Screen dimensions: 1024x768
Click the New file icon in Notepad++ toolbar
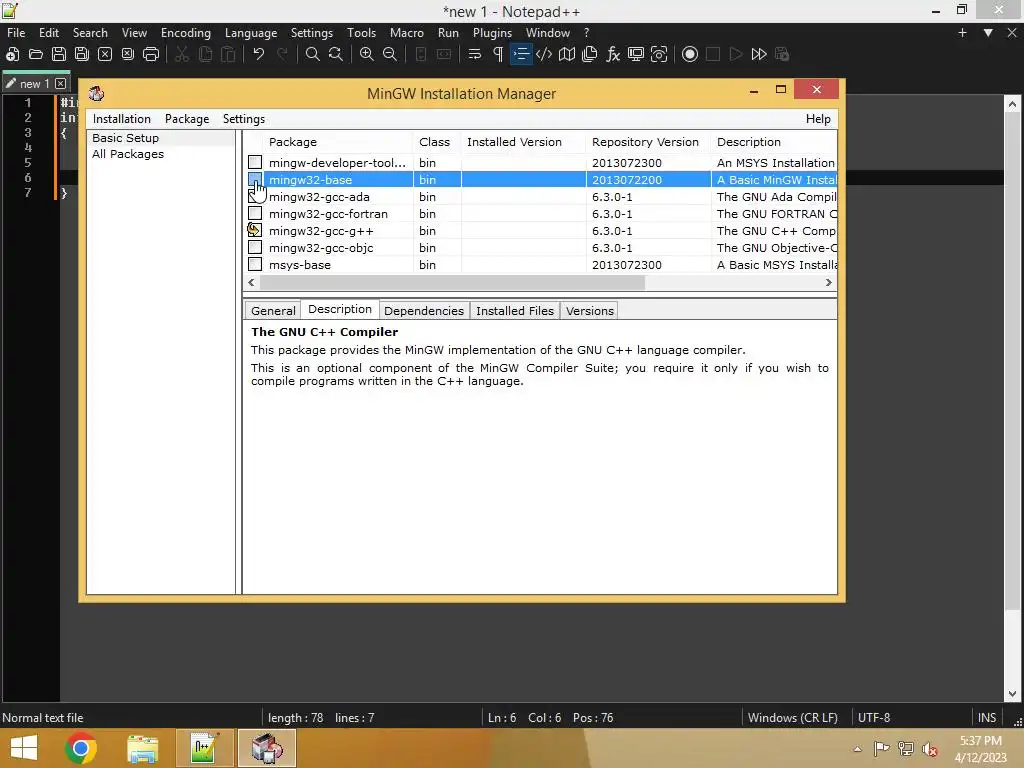(x=12, y=54)
